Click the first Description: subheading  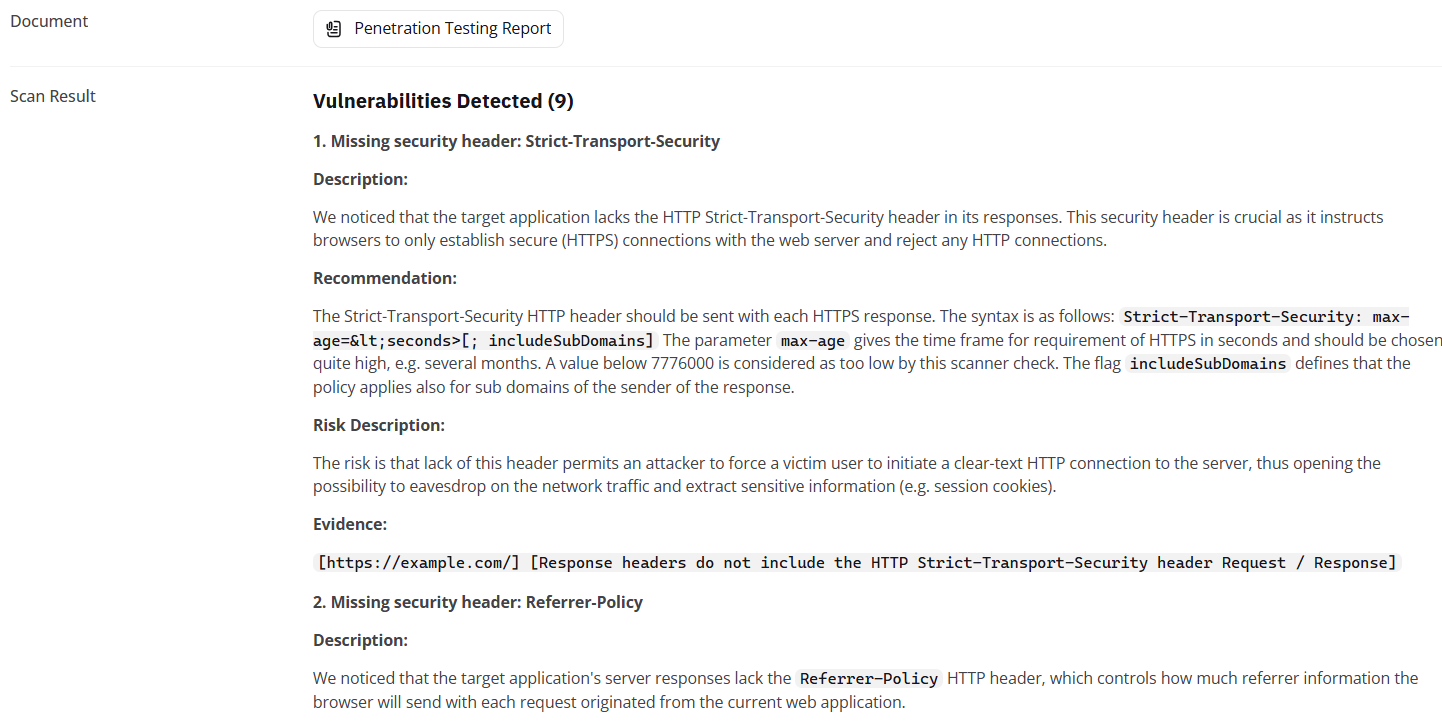pos(360,179)
